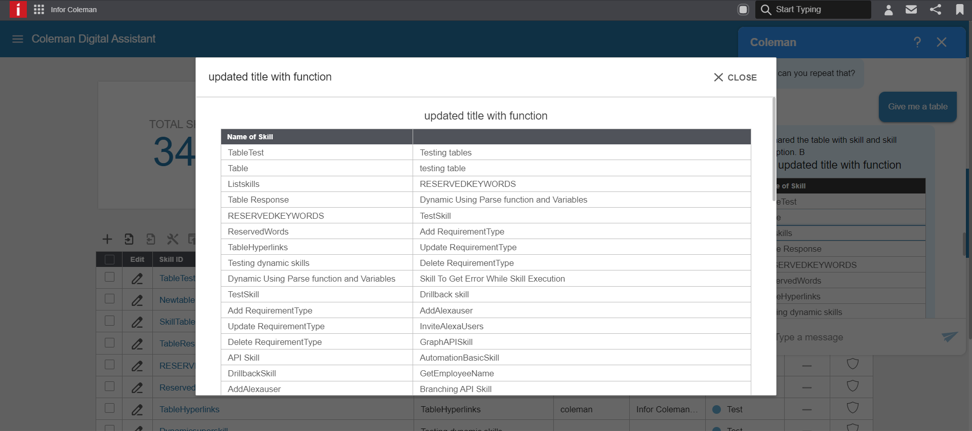This screenshot has height=431, width=972.
Task: Open the hamburger menu beside Coleman Digital Assistant
Action: tap(18, 39)
